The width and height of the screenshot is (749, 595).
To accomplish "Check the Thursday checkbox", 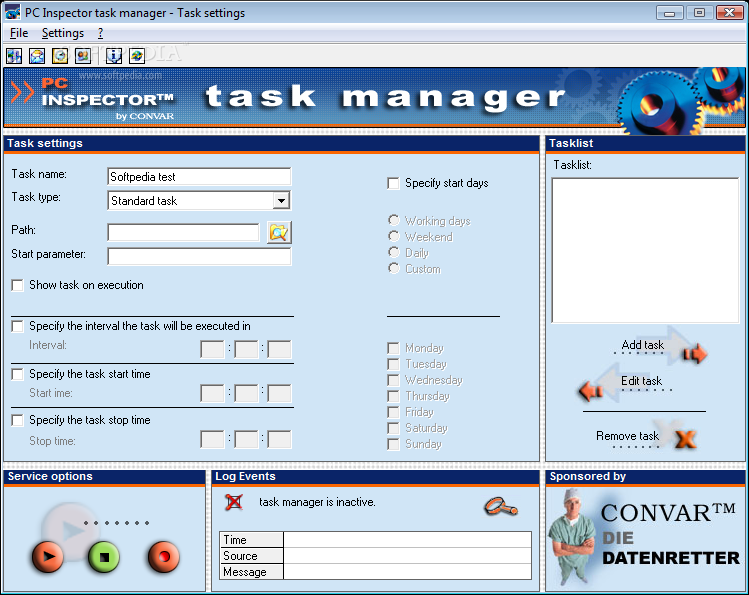I will pyautogui.click(x=393, y=396).
